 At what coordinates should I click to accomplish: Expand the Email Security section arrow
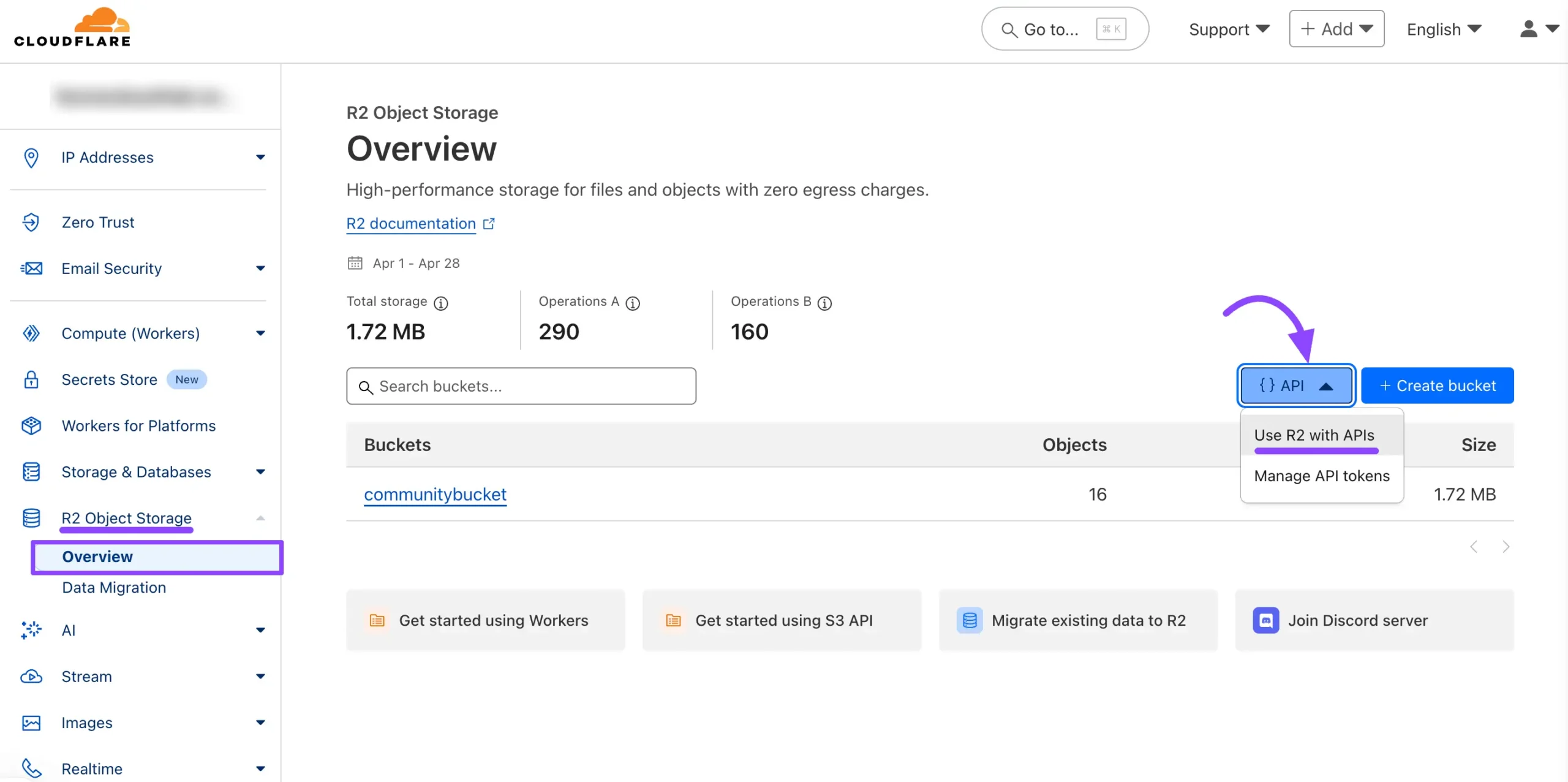pyautogui.click(x=261, y=268)
